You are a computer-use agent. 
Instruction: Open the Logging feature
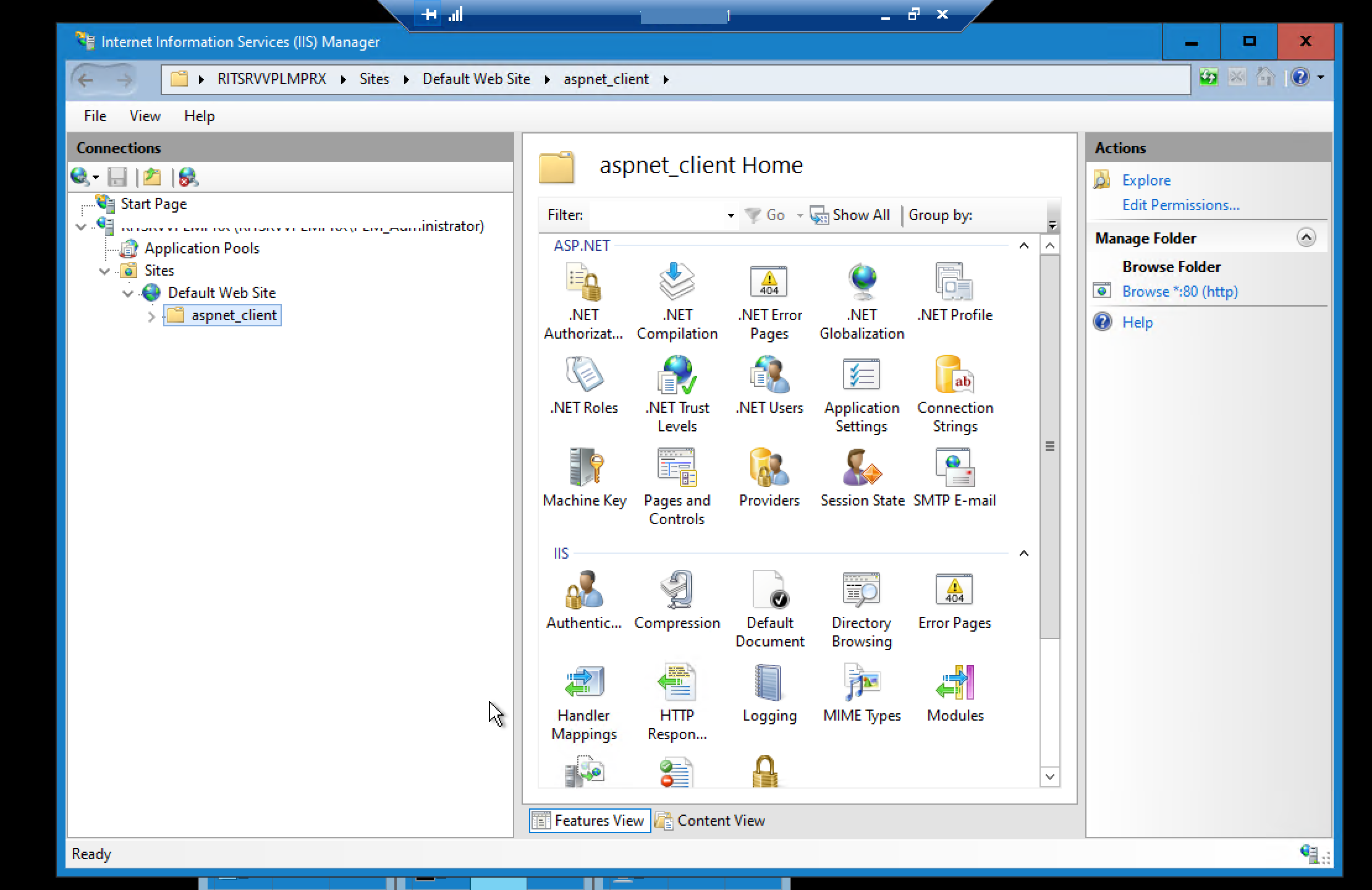tap(769, 693)
